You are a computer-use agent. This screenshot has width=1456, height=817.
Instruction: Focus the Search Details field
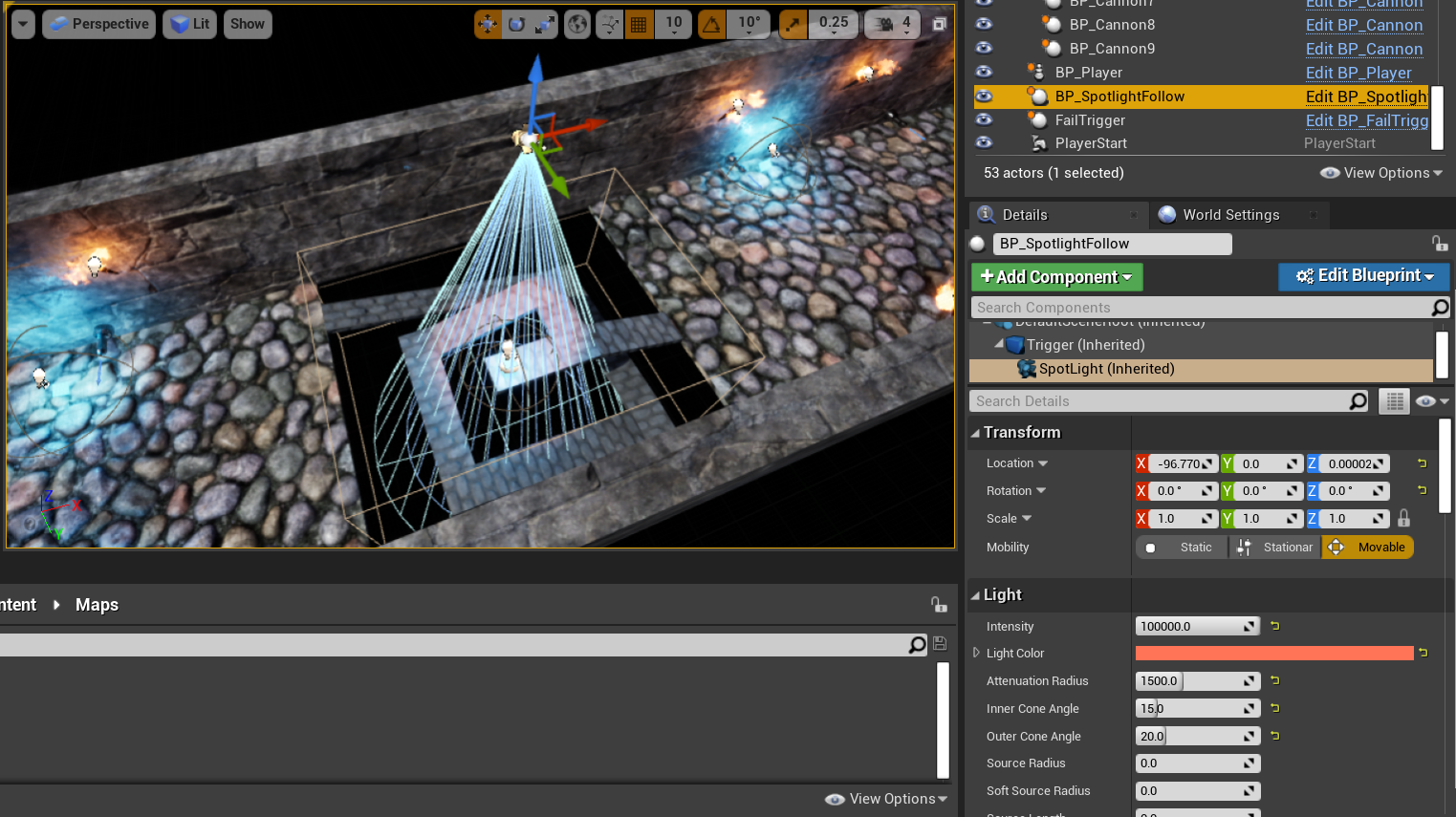pyautogui.click(x=1159, y=401)
